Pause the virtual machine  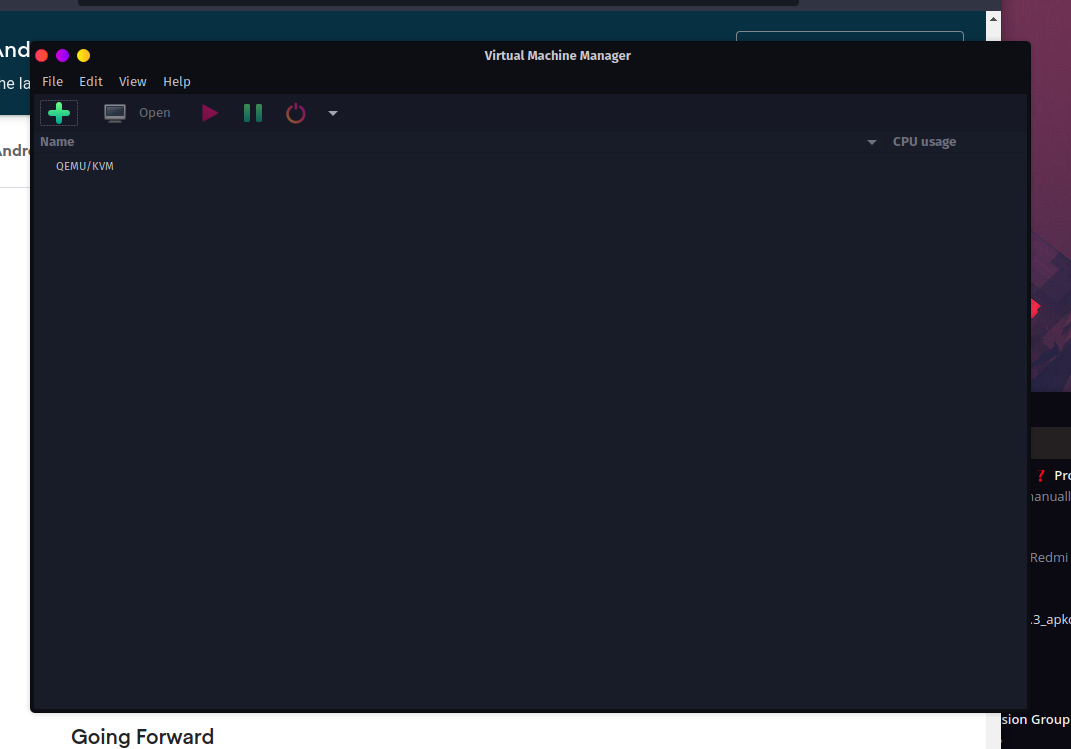point(253,113)
